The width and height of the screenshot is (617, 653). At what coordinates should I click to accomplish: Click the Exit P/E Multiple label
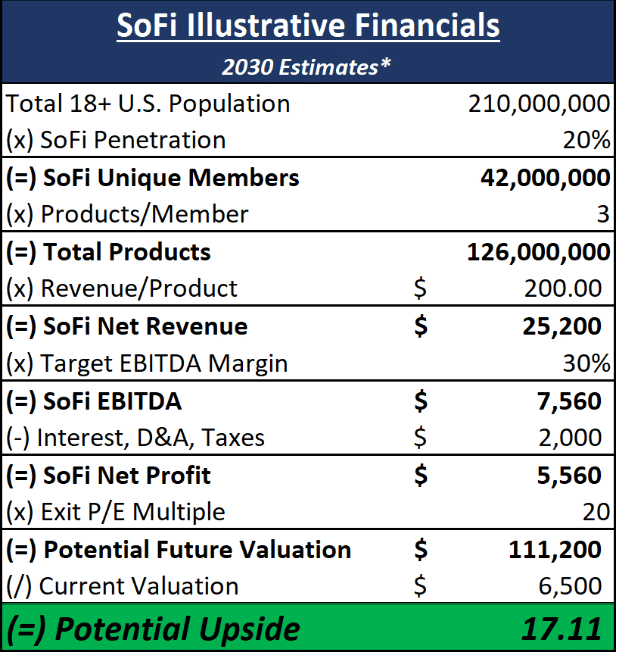point(116,512)
